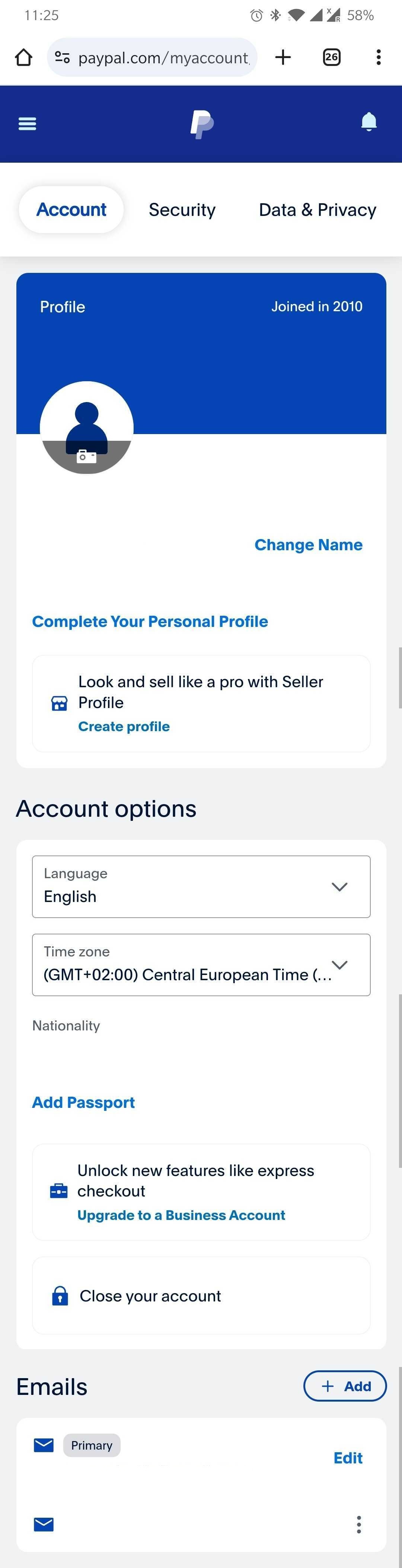Switch to the Data & Privacy tab
The height and width of the screenshot is (1568, 402).
pyautogui.click(x=317, y=210)
